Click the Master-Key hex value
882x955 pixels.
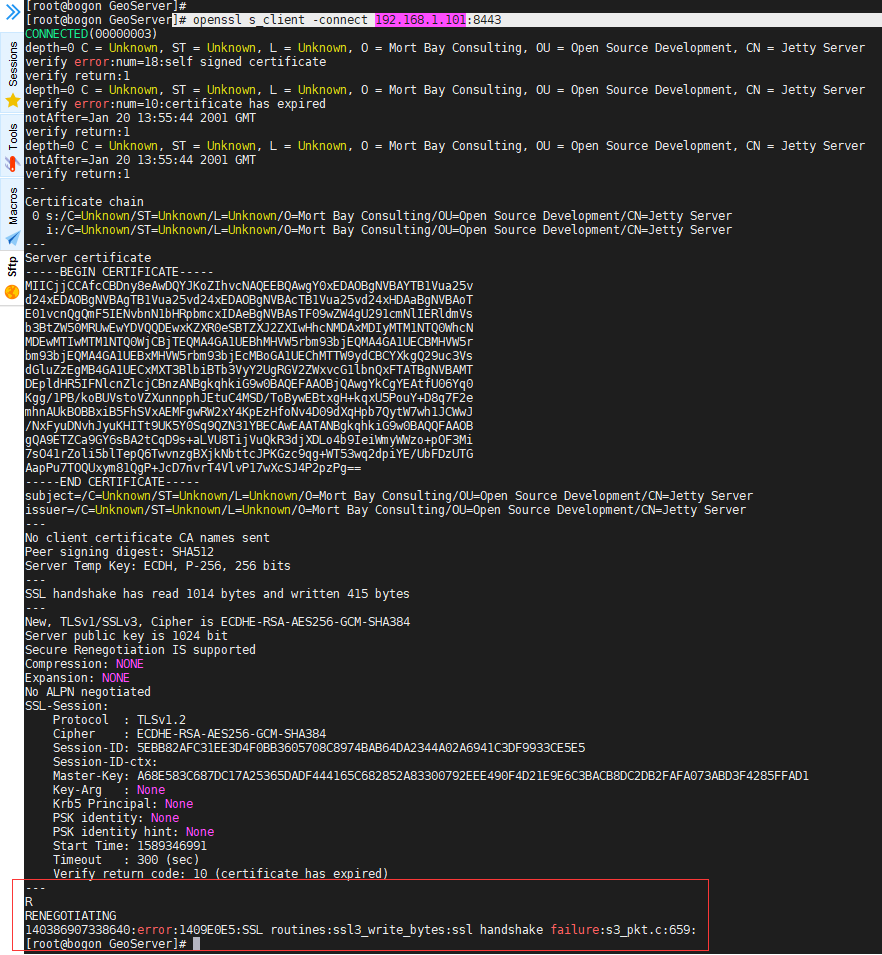pos(473,776)
